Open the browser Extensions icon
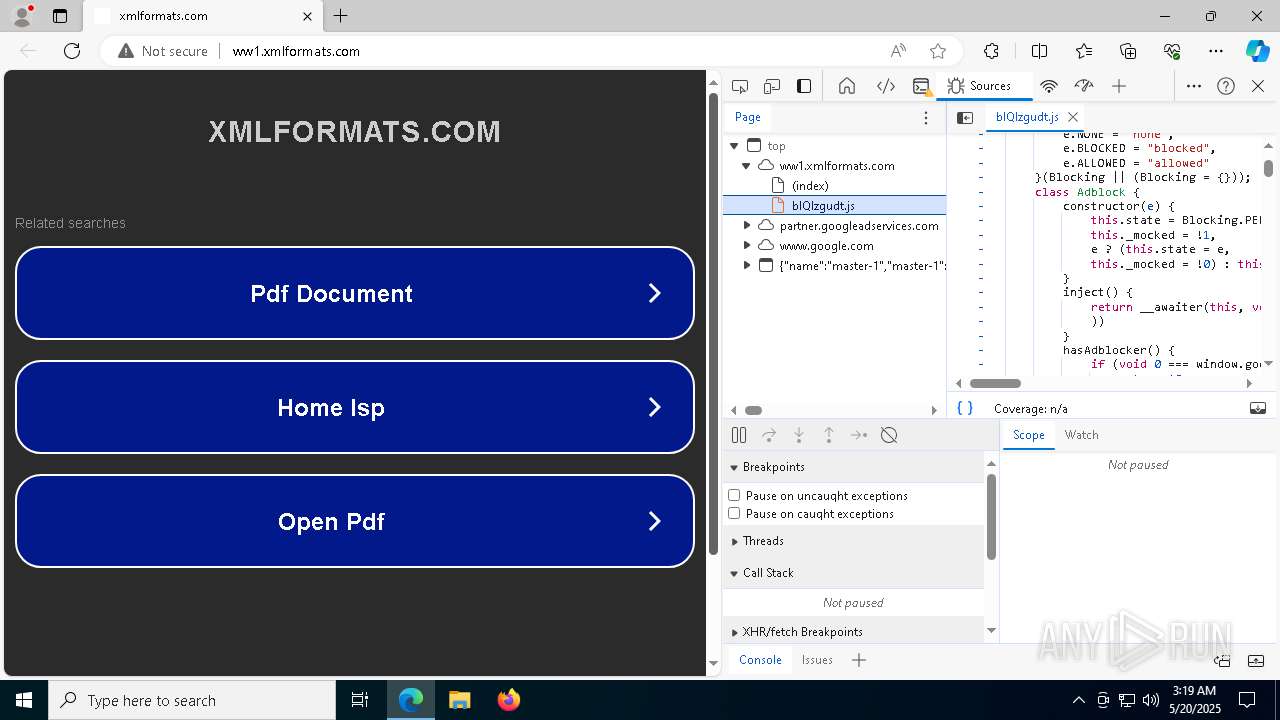 (991, 51)
